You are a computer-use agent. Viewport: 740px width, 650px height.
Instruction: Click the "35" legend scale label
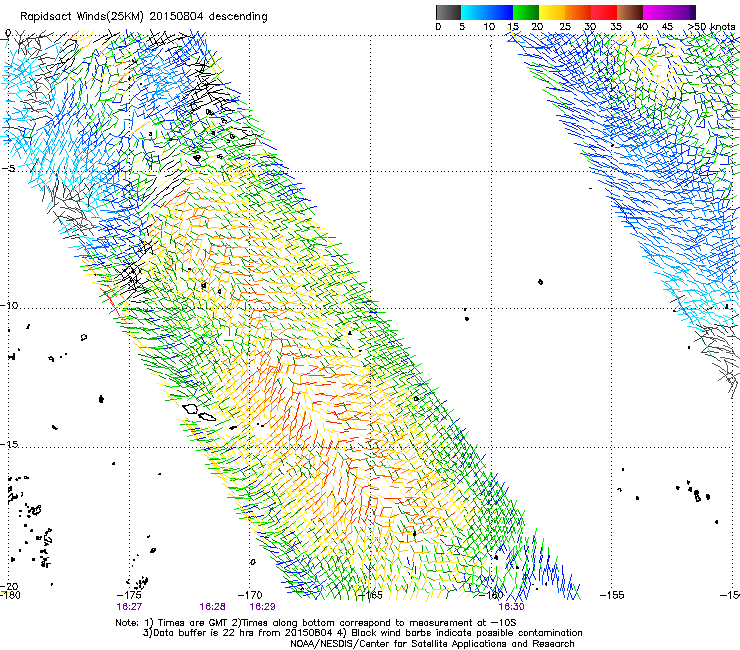coord(615,27)
